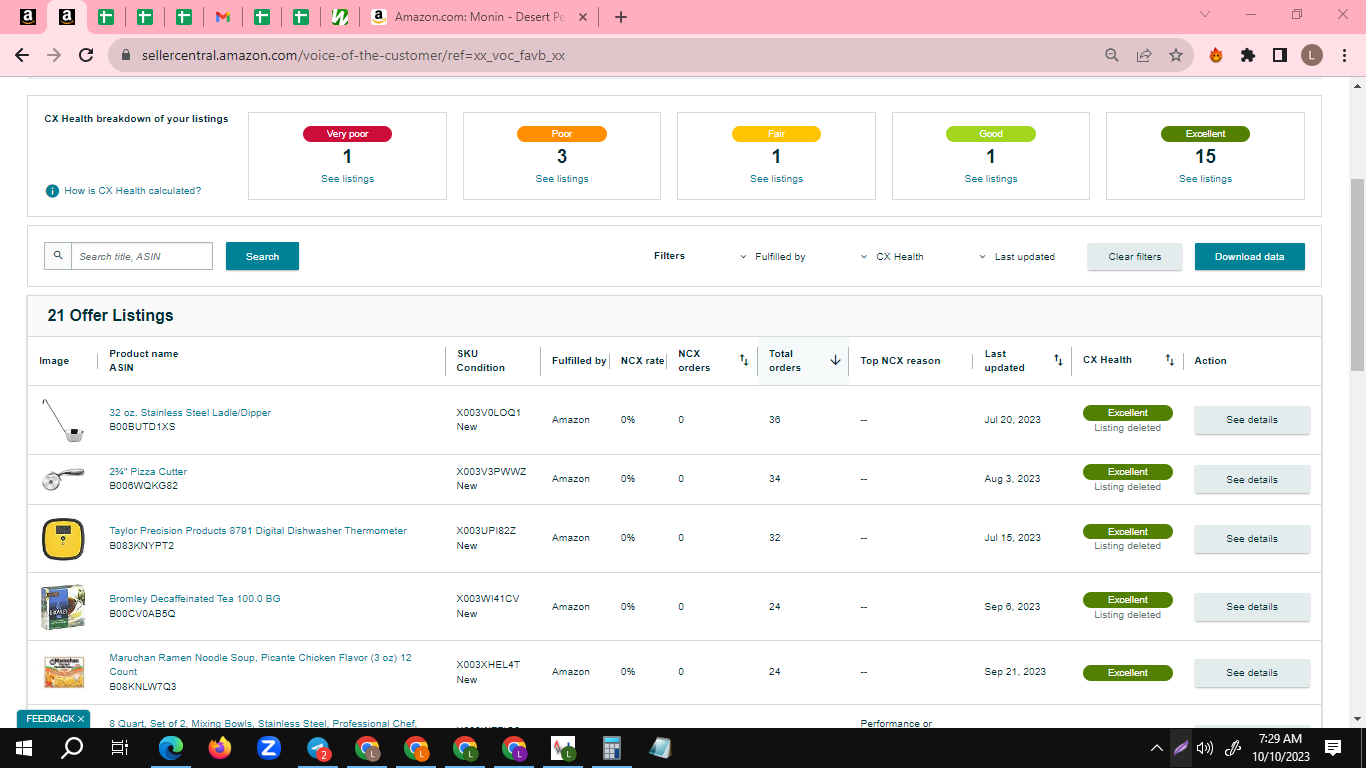Open How is CX Health calculated link
Image resolution: width=1366 pixels, height=768 pixels.
[132, 190]
